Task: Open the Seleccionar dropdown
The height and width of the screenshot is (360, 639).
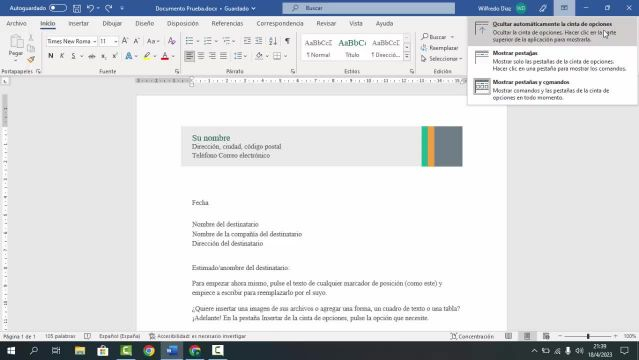Action: (442, 59)
